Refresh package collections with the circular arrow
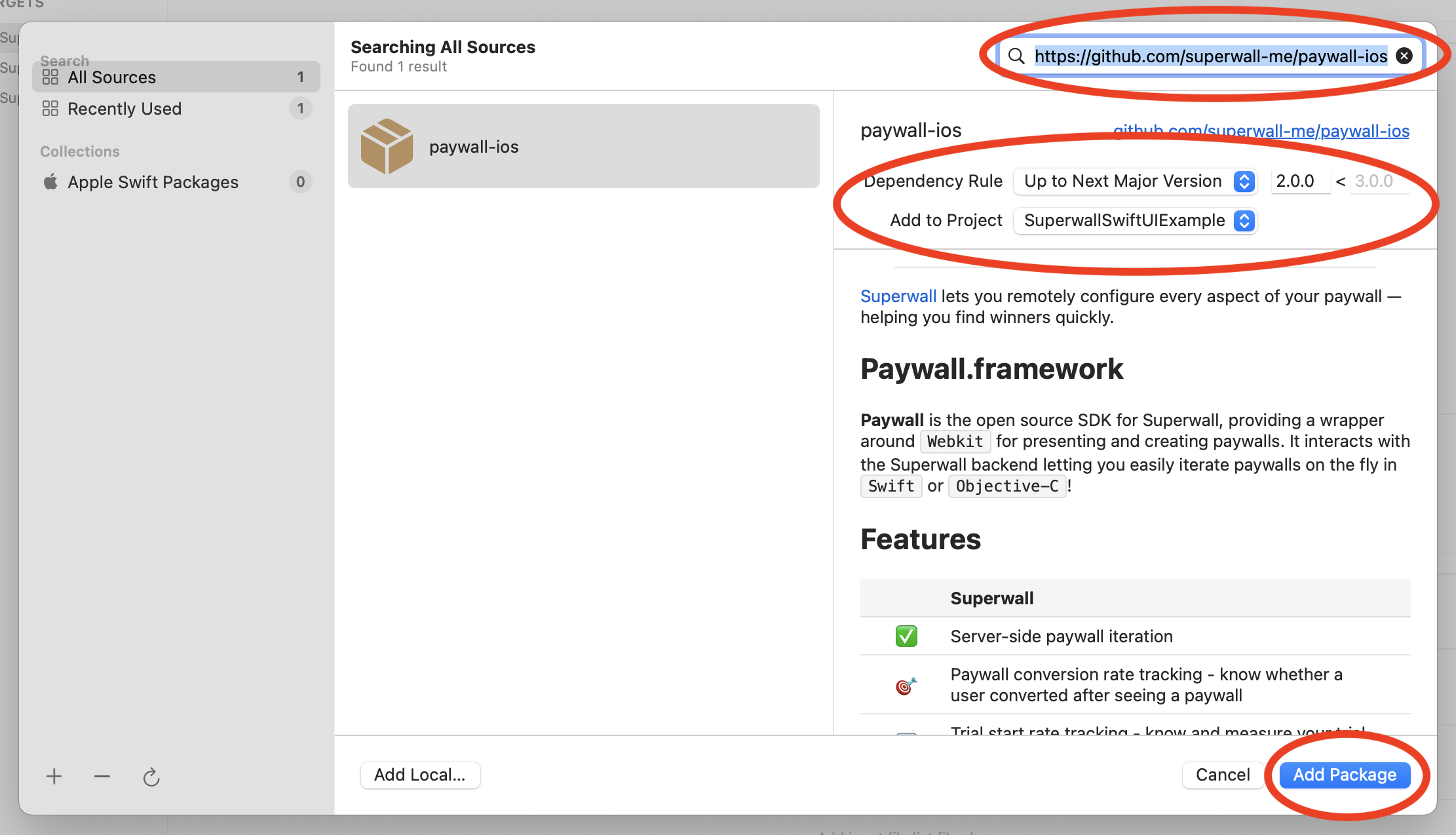1456x835 pixels. pyautogui.click(x=151, y=777)
